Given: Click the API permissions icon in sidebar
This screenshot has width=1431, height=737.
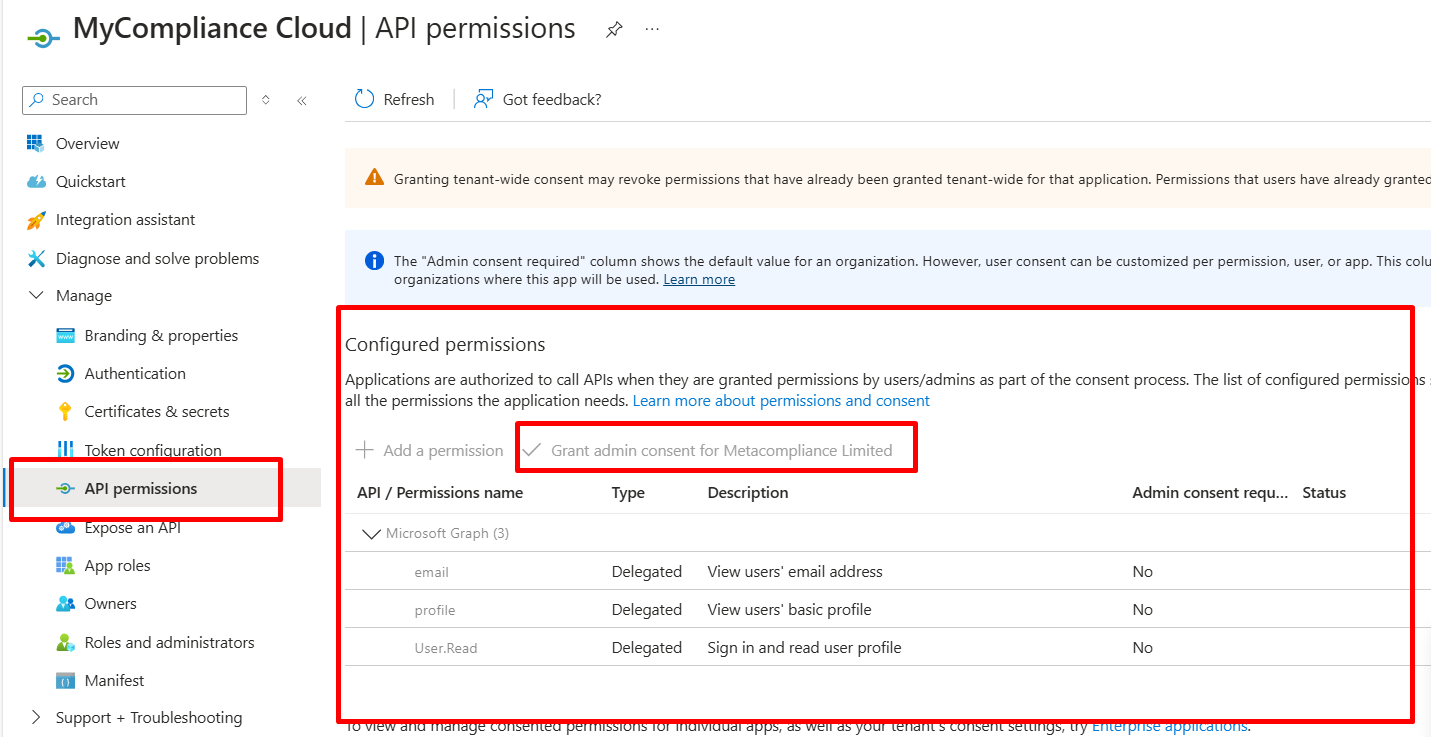Looking at the screenshot, I should tap(65, 488).
